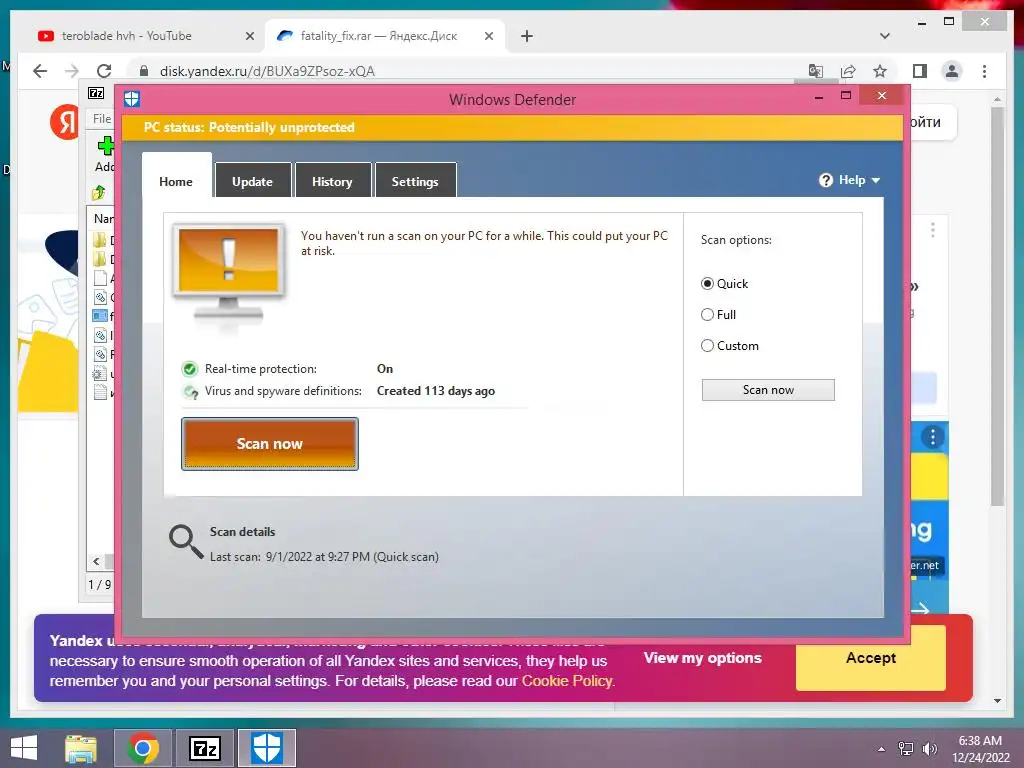Close the fatality_fix.rar browser tab
The height and width of the screenshot is (768, 1024).
pos(488,36)
